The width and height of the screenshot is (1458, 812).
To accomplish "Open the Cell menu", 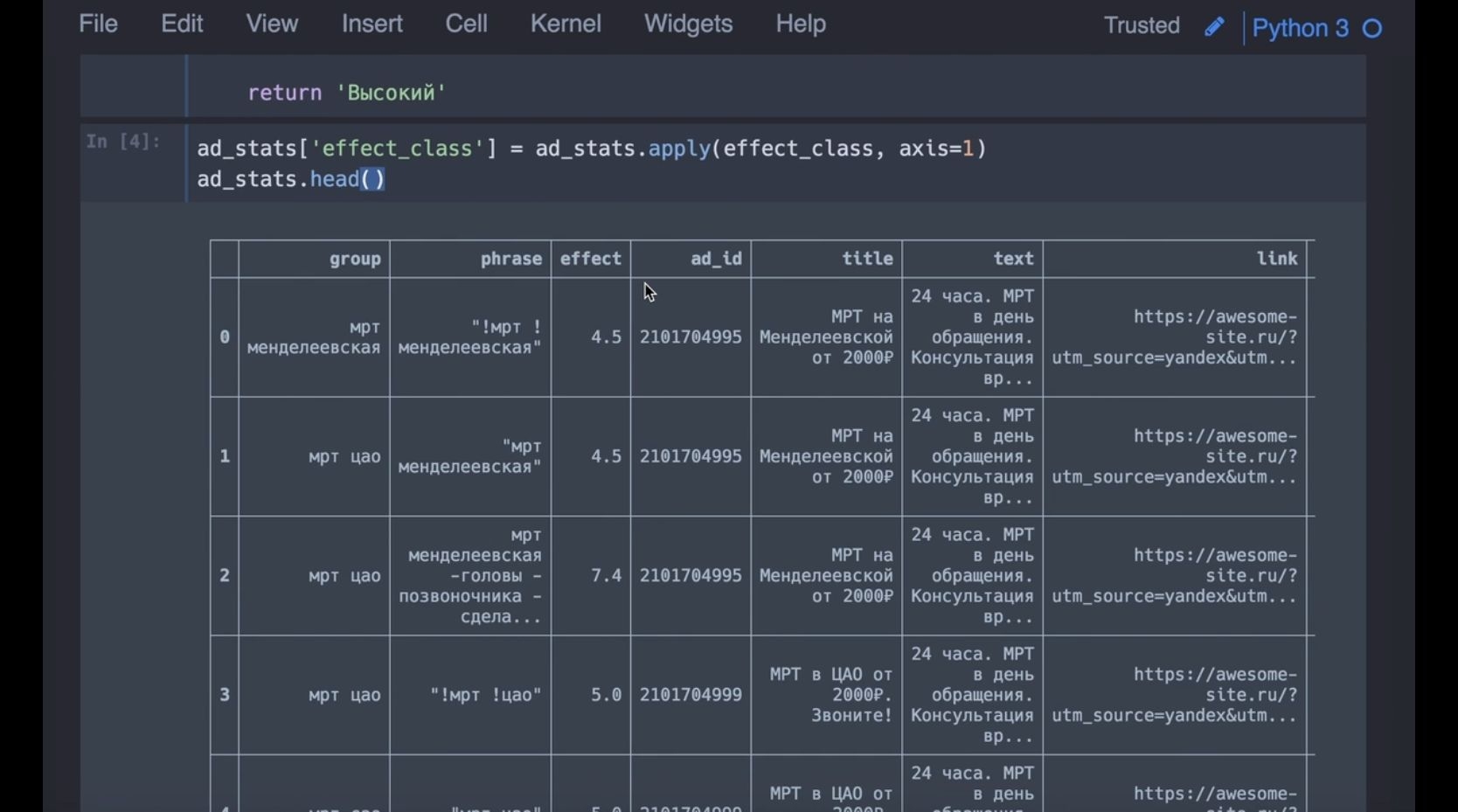I will (467, 24).
